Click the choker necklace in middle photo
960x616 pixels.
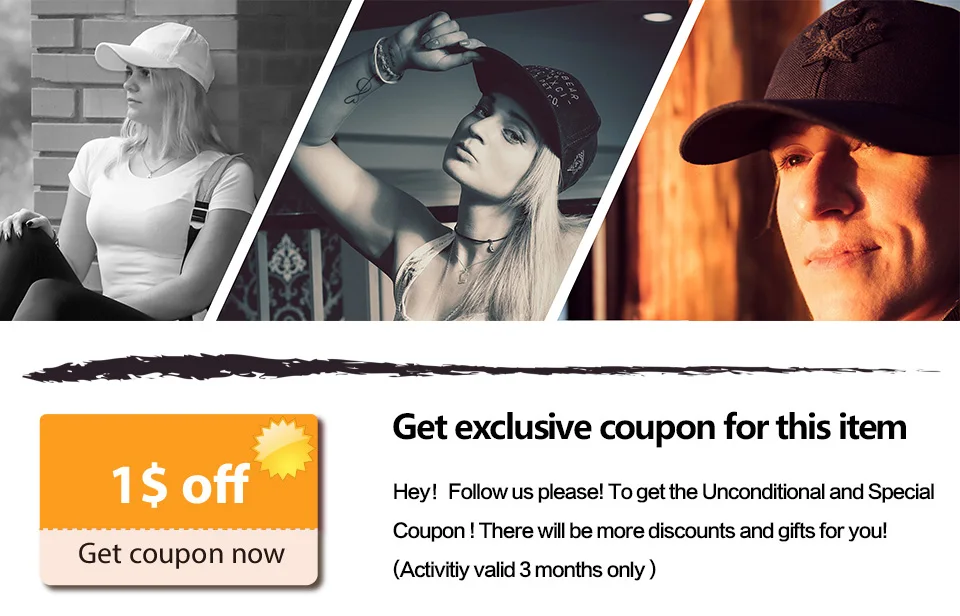click(482, 238)
